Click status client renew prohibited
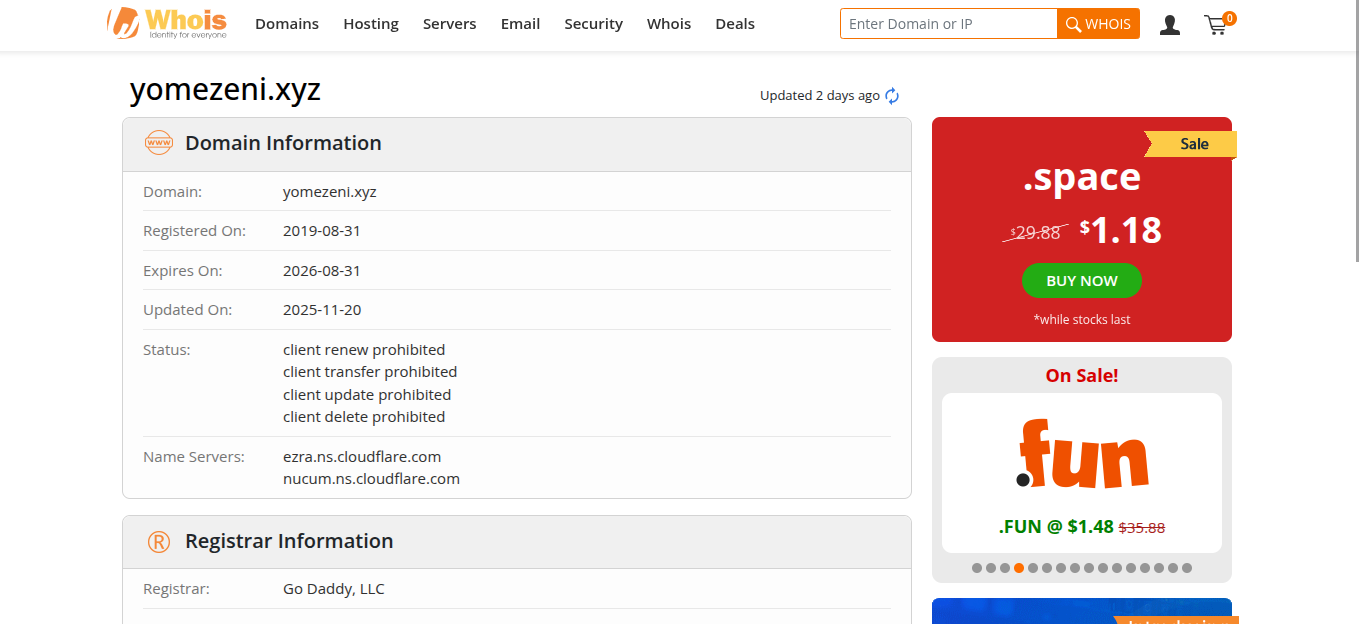The height and width of the screenshot is (624, 1359). [364, 350]
